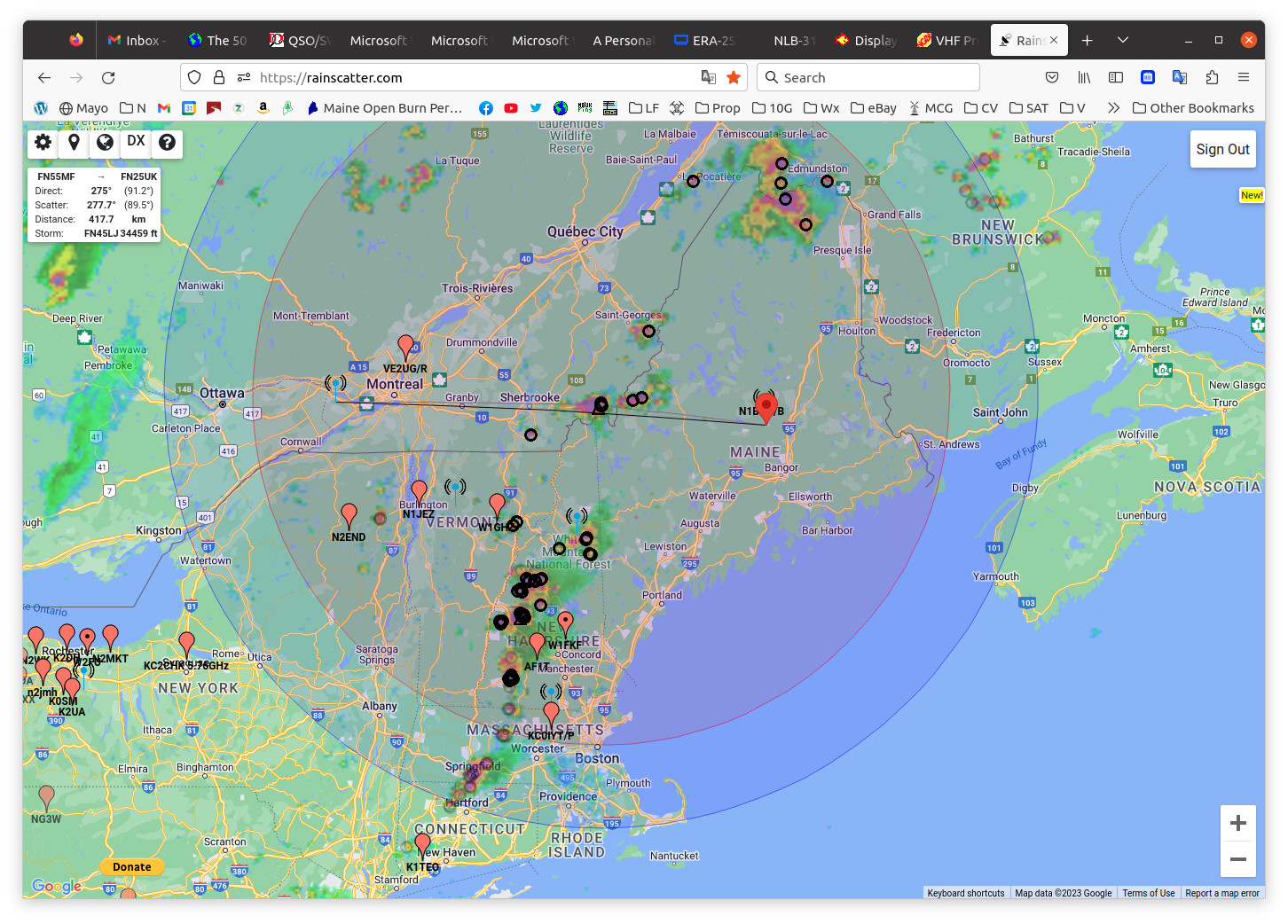1288x924 pixels.
Task: Zoom in the map with plus button
Action: tap(1237, 823)
